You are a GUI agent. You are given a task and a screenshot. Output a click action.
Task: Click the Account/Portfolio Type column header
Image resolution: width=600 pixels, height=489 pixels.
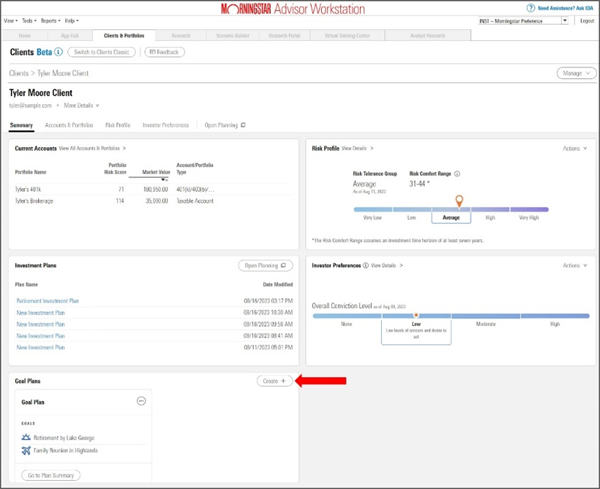[x=195, y=168]
